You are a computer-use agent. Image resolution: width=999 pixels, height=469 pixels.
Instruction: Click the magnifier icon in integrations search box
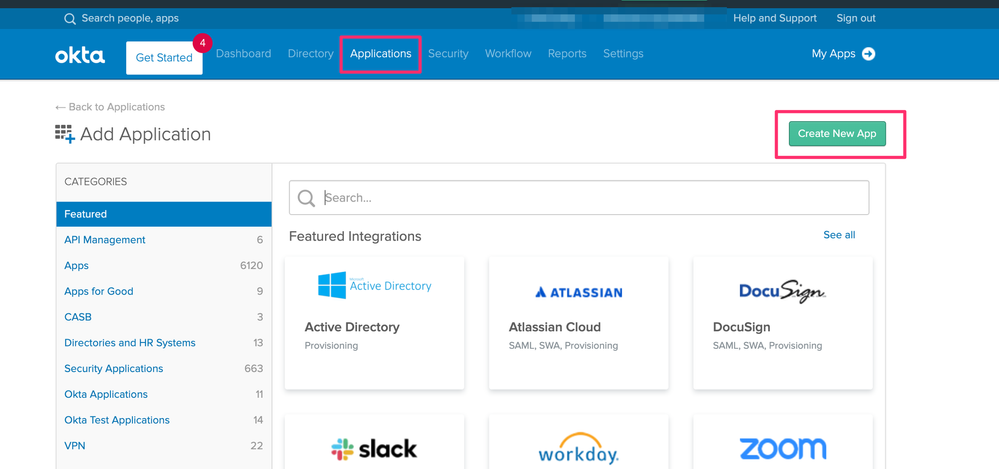[x=306, y=198]
